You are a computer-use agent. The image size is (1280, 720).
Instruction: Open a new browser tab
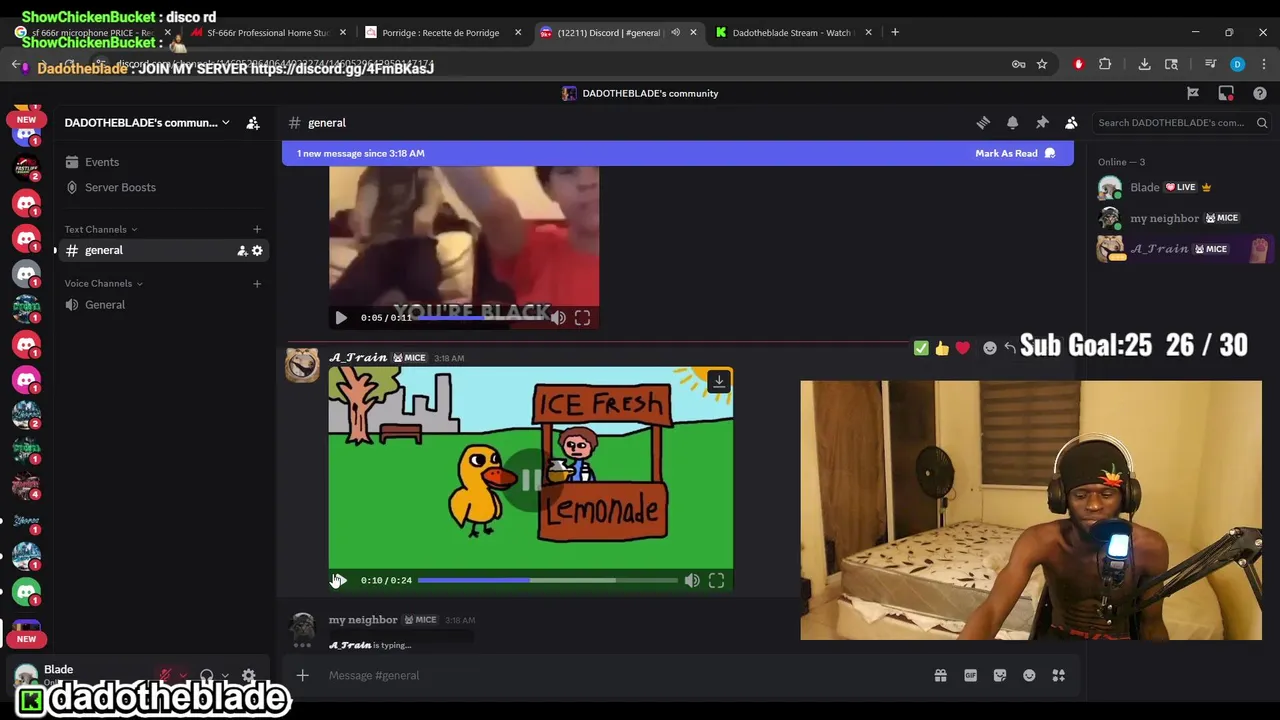(895, 32)
